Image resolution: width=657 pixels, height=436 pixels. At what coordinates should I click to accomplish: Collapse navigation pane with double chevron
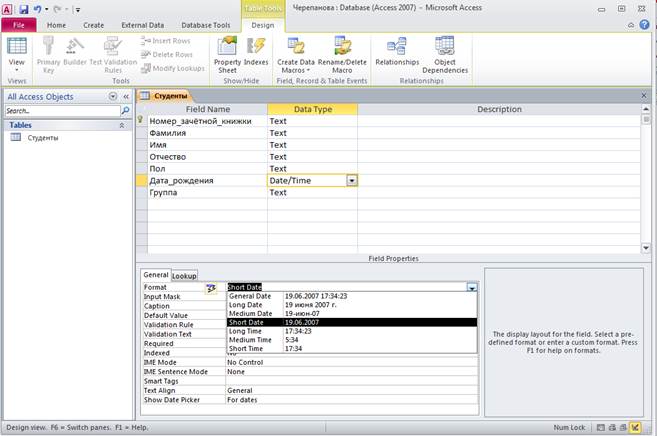click(126, 96)
